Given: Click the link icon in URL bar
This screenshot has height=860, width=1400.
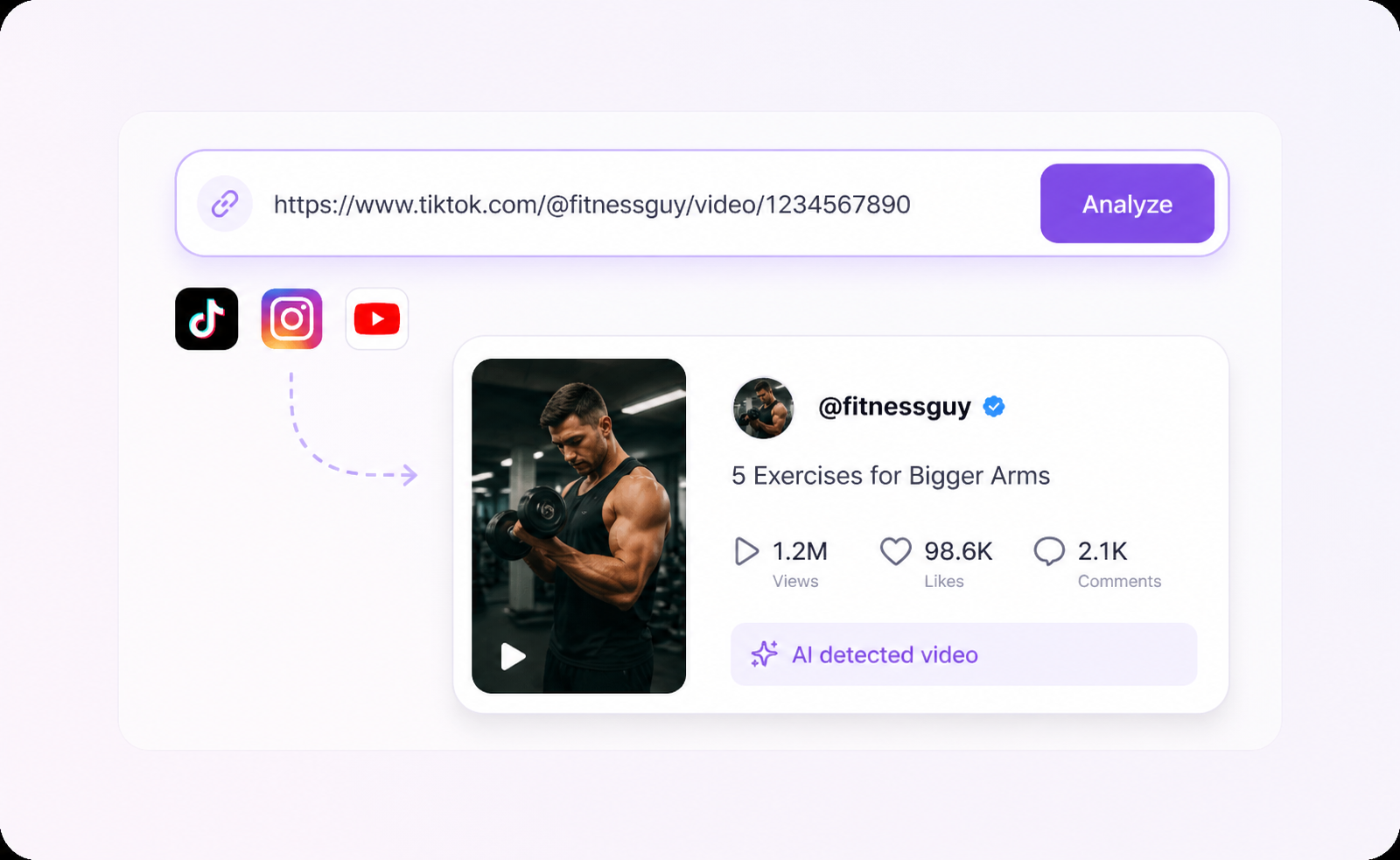Looking at the screenshot, I should (225, 204).
